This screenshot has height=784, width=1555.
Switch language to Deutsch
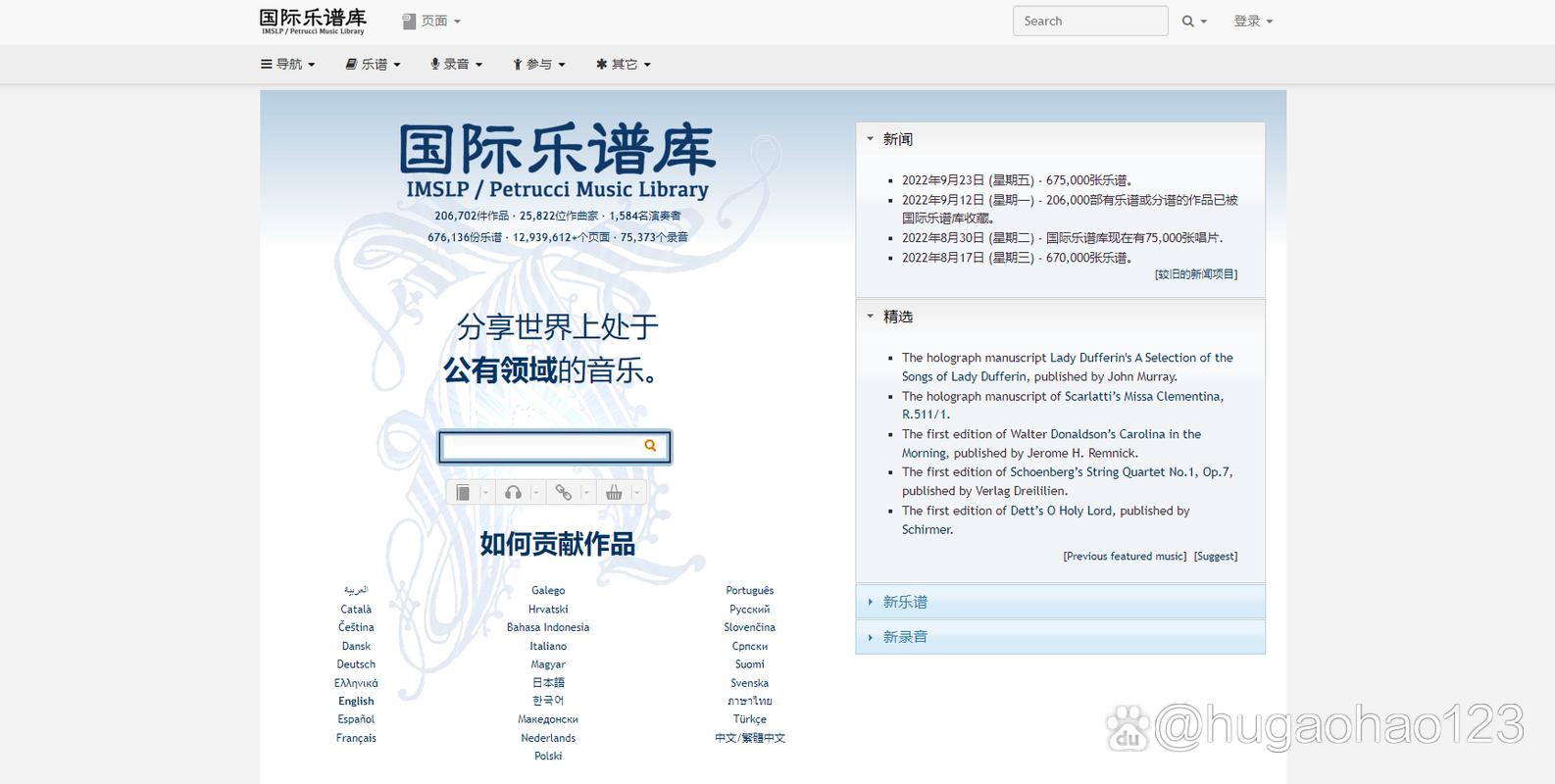[x=356, y=664]
